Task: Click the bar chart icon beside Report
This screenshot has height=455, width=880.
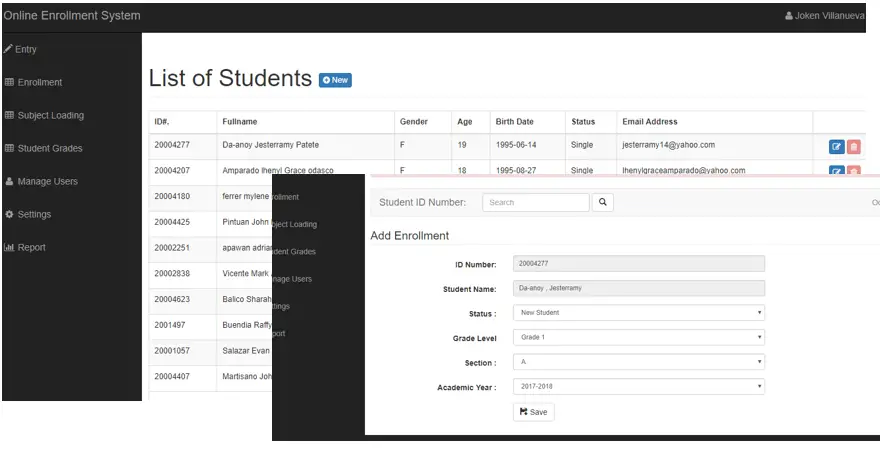Action: [x=9, y=247]
